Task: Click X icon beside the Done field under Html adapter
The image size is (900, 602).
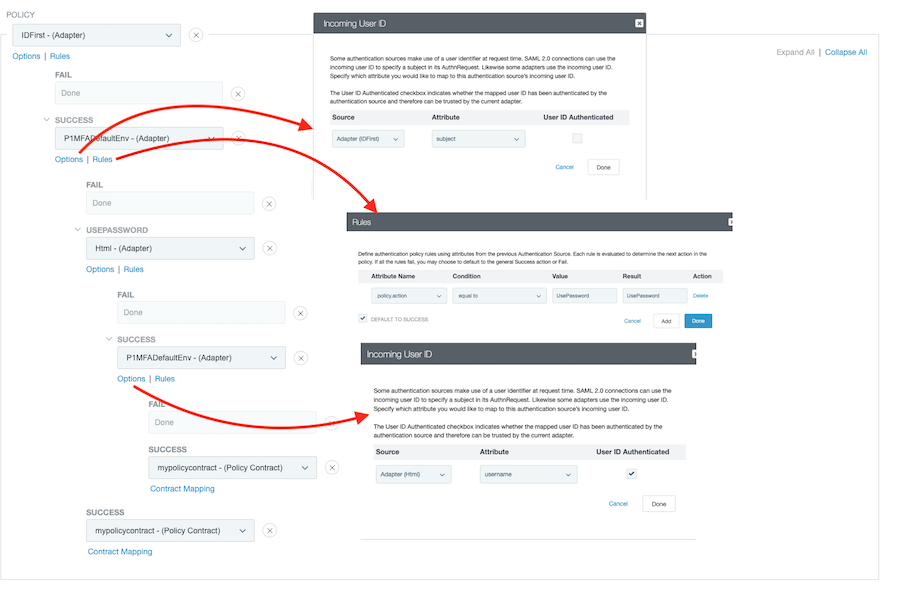Action: pos(300,313)
